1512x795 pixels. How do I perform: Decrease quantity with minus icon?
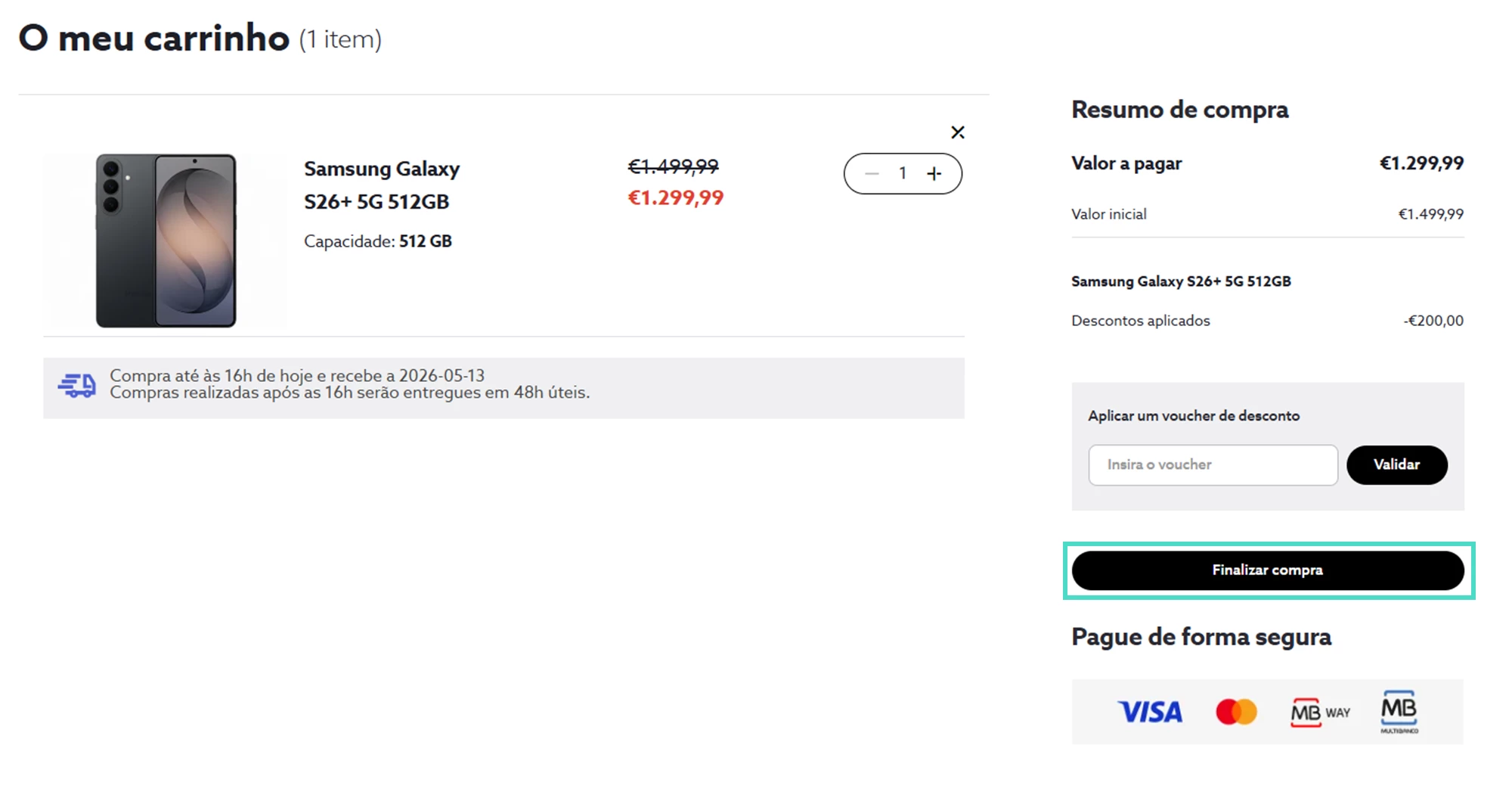(872, 174)
